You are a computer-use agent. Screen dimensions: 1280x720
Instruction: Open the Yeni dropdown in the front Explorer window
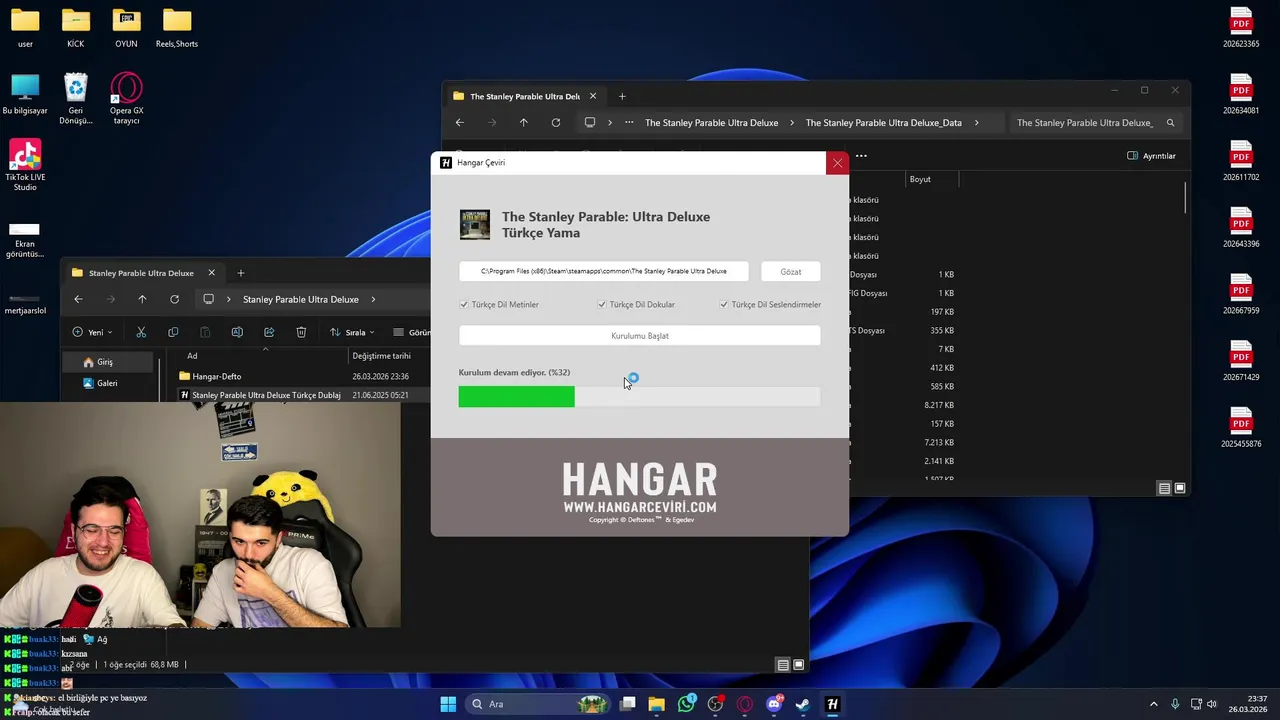point(92,332)
